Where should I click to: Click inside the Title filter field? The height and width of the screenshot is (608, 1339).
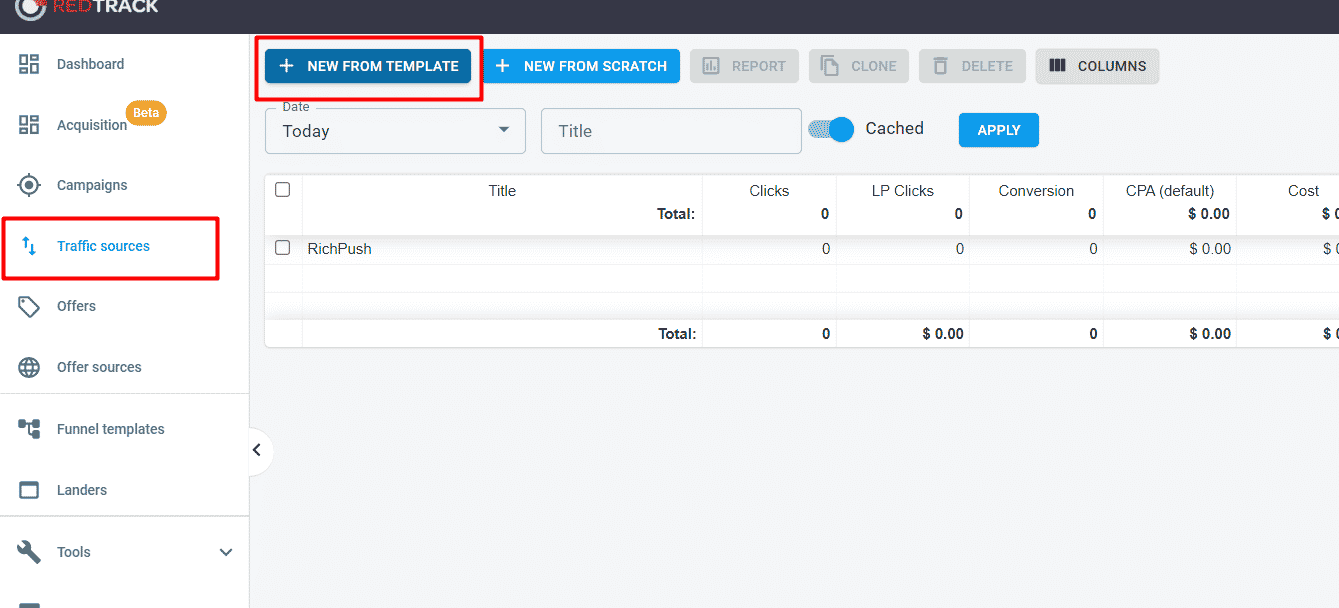[670, 131]
